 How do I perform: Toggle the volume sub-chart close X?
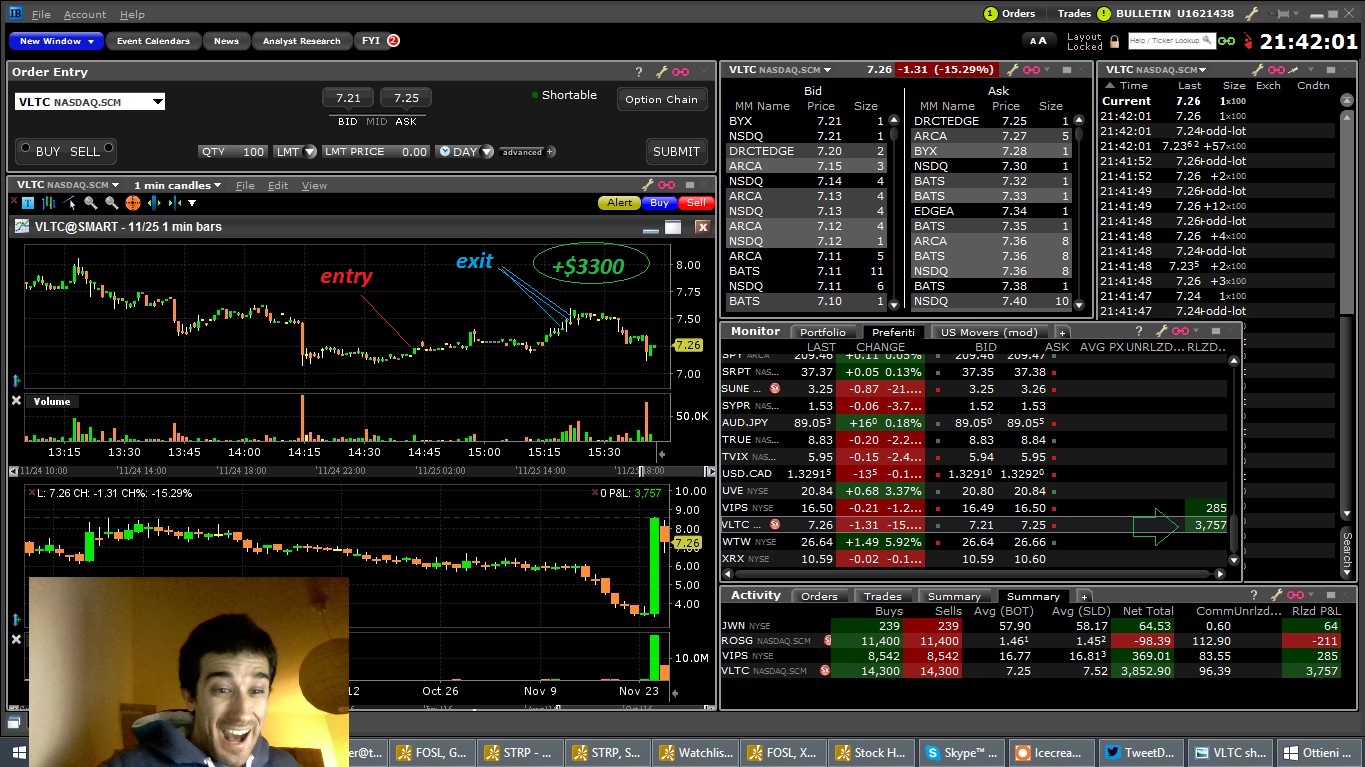click(16, 401)
